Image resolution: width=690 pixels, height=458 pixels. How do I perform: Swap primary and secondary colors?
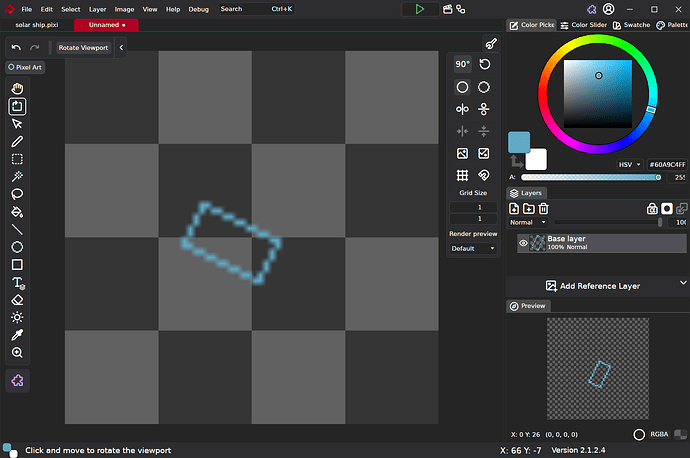click(516, 162)
